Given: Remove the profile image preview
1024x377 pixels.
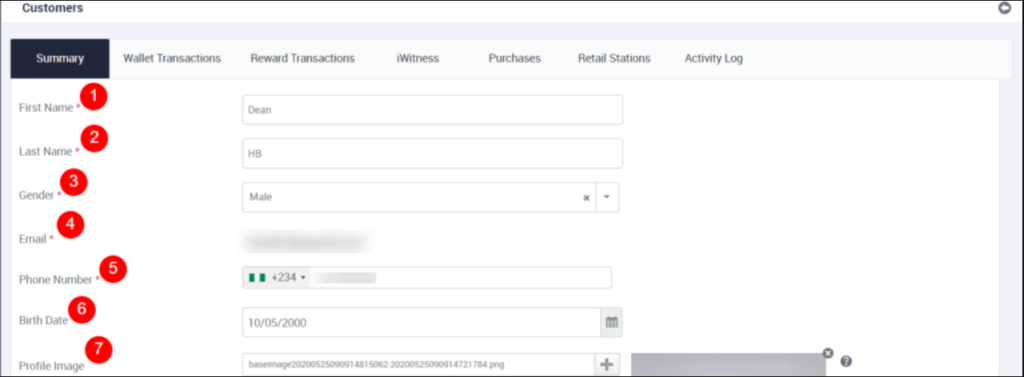Looking at the screenshot, I should tap(828, 353).
